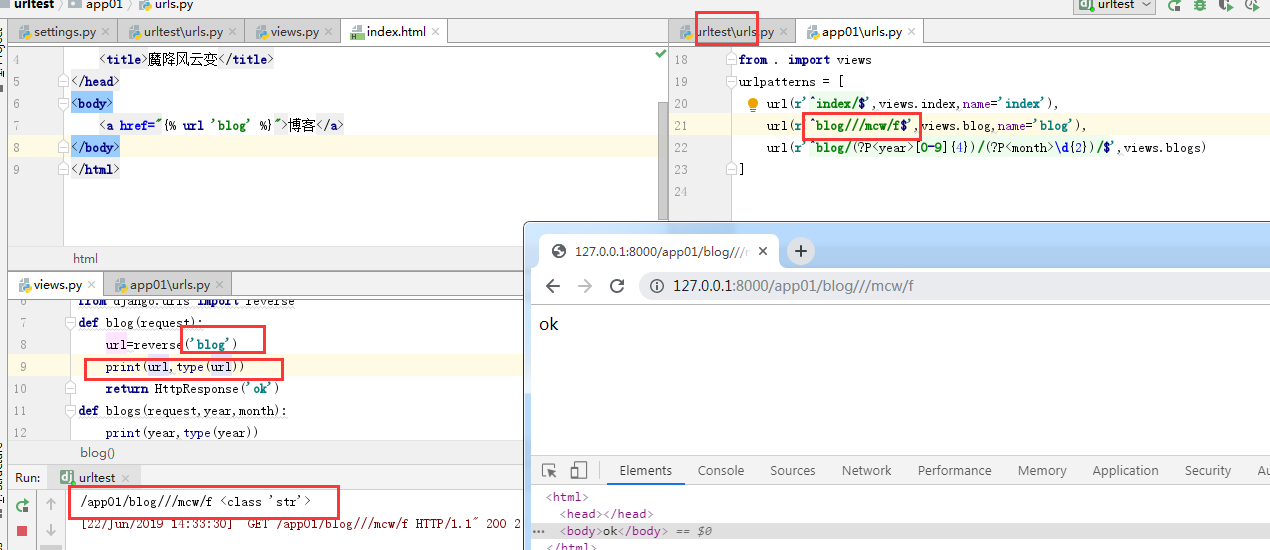This screenshot has height=550, width=1270.
Task: Rerun urltest from Run panel green icon
Action: click(x=22, y=506)
